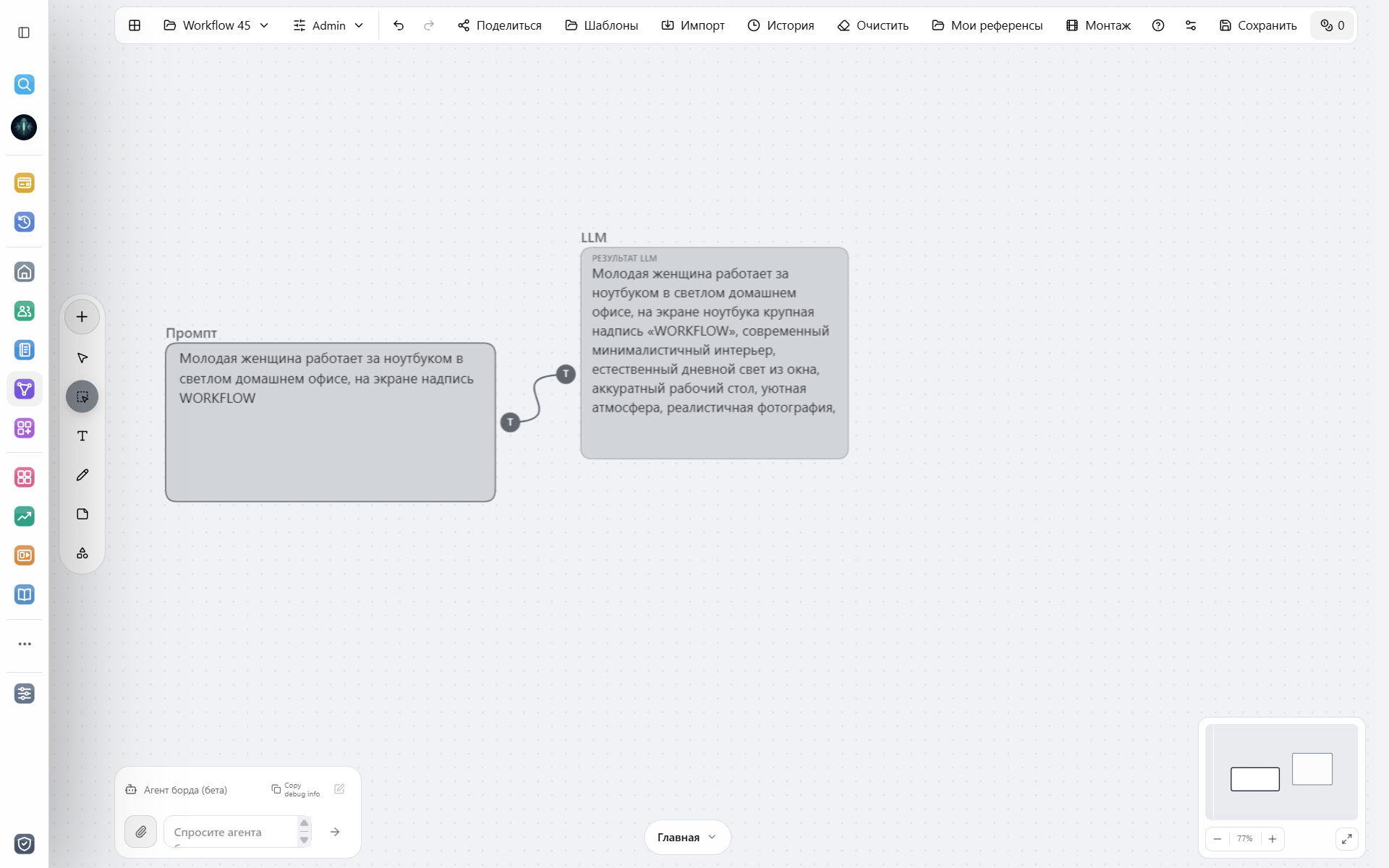1389x868 pixels.
Task: Open the home icon in sidebar
Action: [x=24, y=272]
